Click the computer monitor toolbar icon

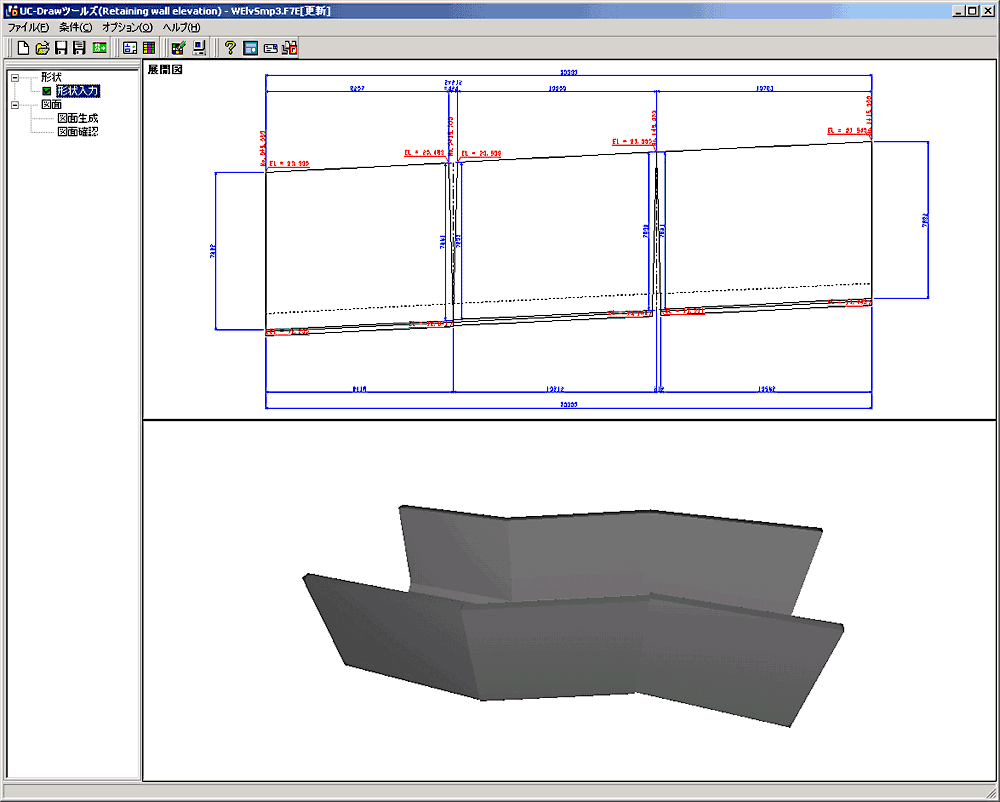199,48
